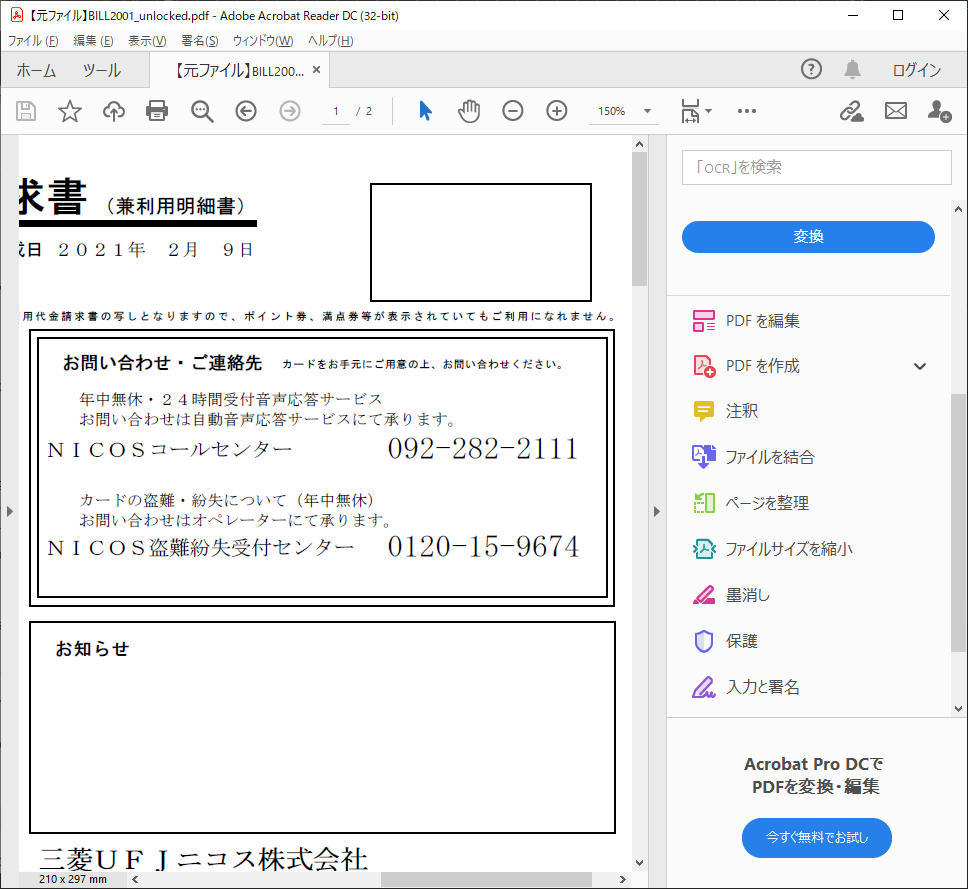The height and width of the screenshot is (889, 968).
Task: Open the 注釈 comment tool
Action: coord(726,411)
